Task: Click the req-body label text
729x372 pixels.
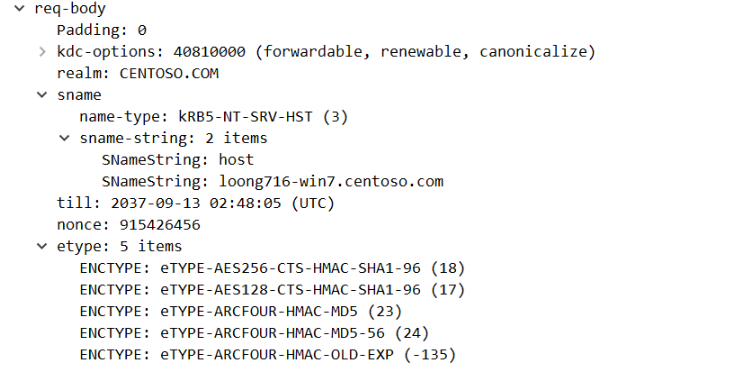Action: [x=70, y=9]
